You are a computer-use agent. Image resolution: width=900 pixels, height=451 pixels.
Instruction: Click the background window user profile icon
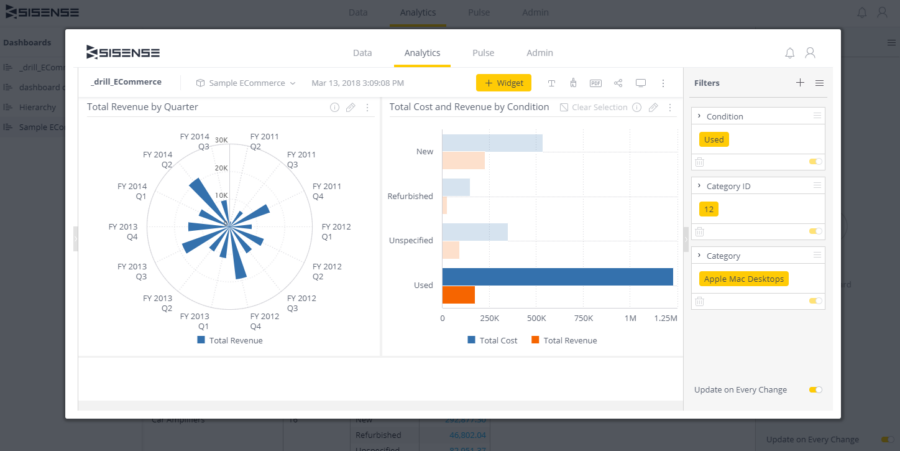click(882, 12)
